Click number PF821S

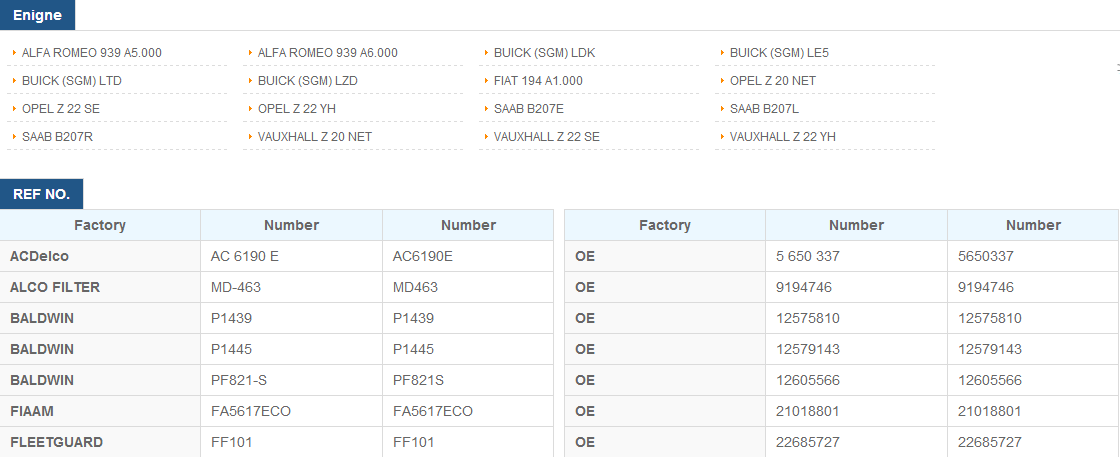419,381
